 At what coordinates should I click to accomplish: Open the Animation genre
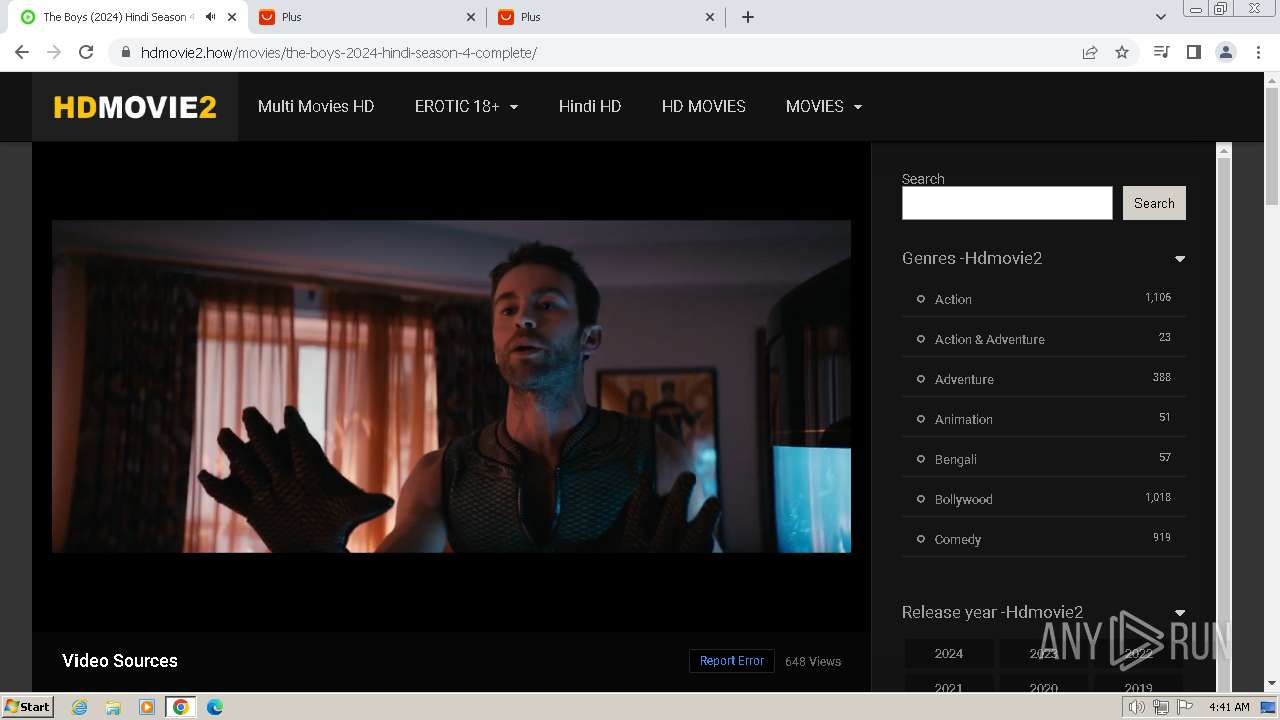pos(964,419)
